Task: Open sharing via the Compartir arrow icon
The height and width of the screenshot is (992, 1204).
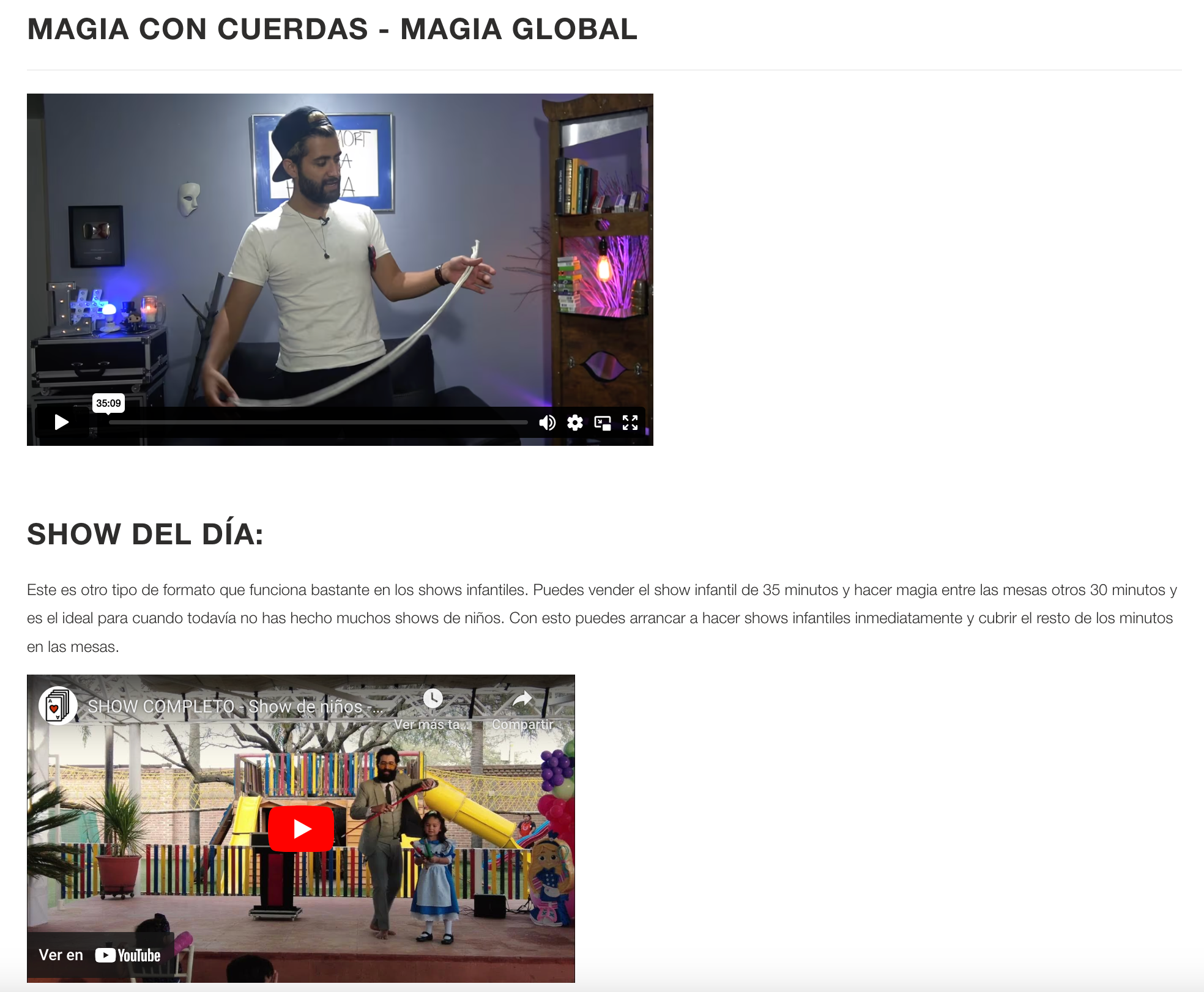Action: pos(523,698)
